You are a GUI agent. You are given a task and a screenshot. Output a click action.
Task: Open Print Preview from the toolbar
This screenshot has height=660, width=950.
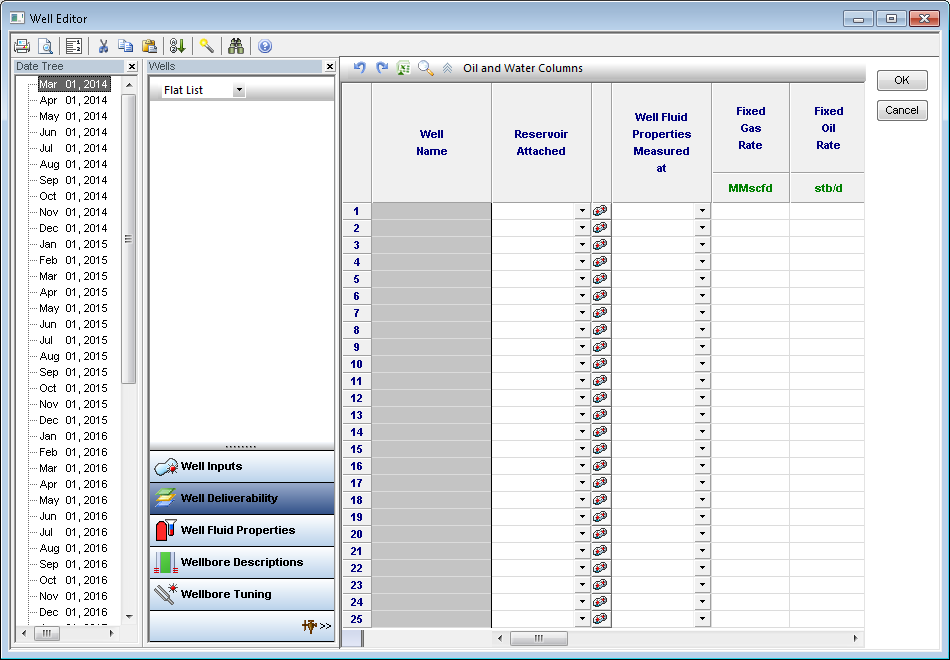pyautogui.click(x=45, y=46)
